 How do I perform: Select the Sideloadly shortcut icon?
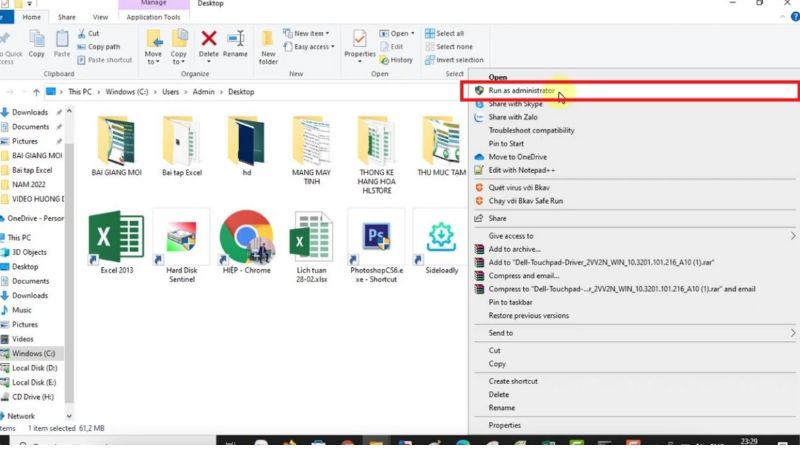tap(440, 236)
